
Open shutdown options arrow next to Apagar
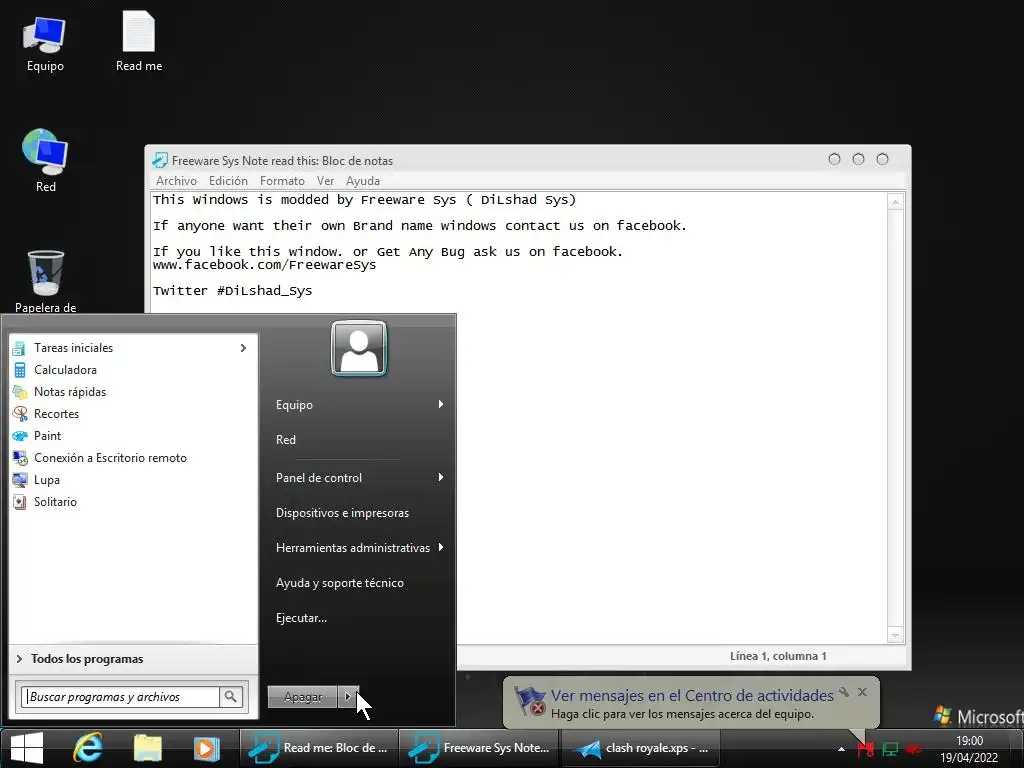click(x=348, y=697)
